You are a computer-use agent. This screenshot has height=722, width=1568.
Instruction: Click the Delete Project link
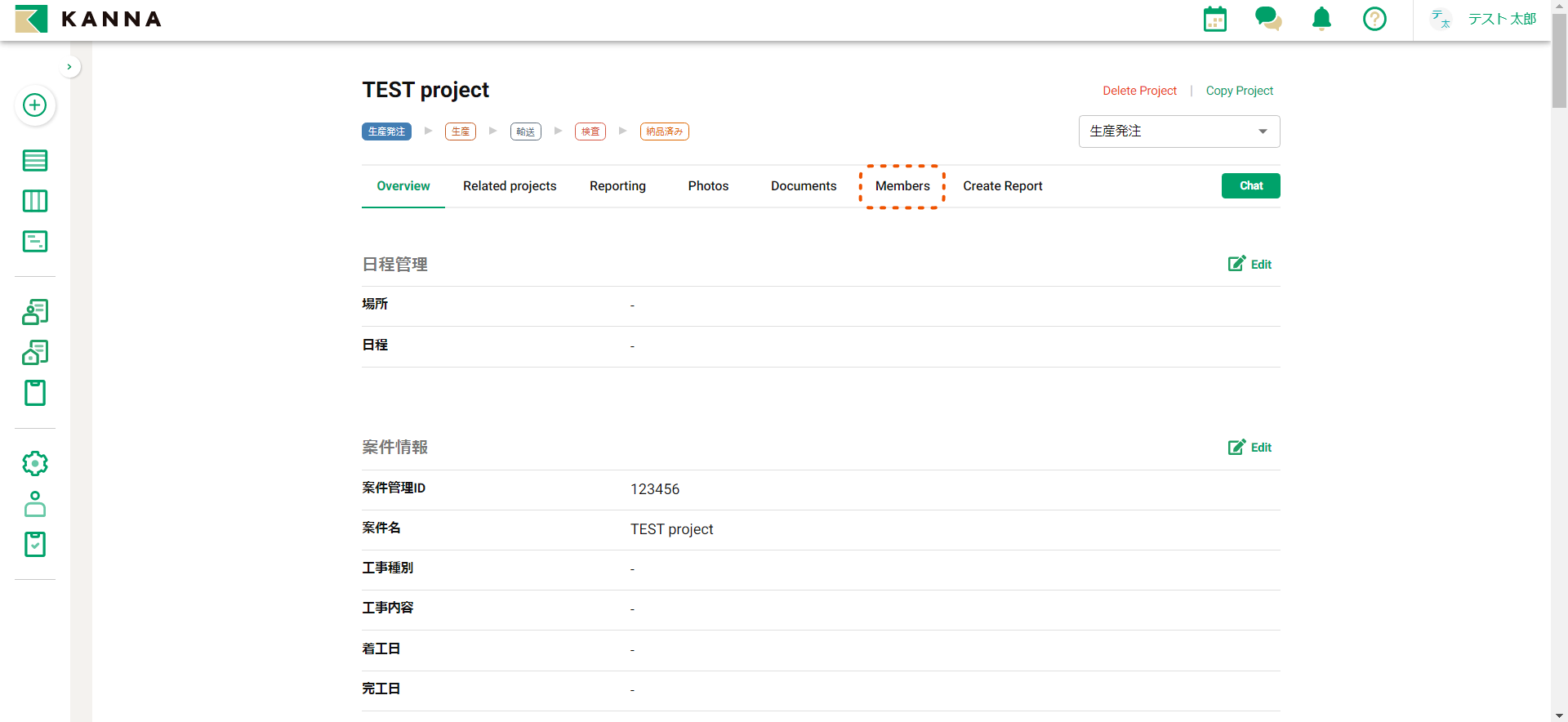(1139, 91)
